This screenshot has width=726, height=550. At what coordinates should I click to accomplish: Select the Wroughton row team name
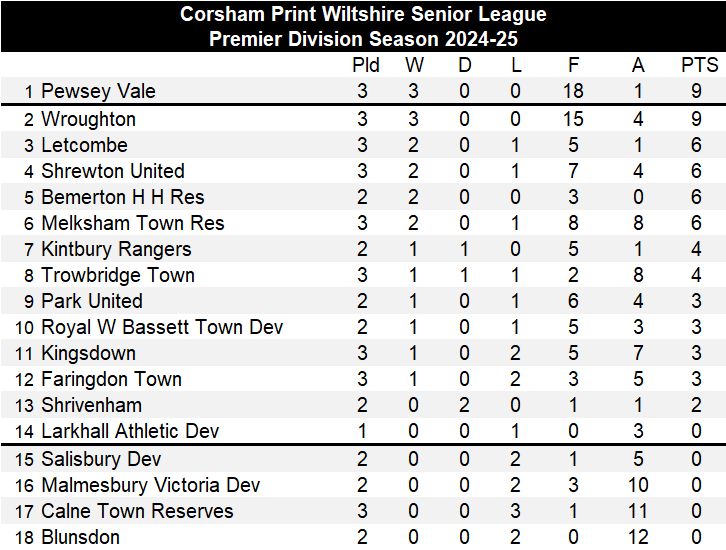[88, 119]
